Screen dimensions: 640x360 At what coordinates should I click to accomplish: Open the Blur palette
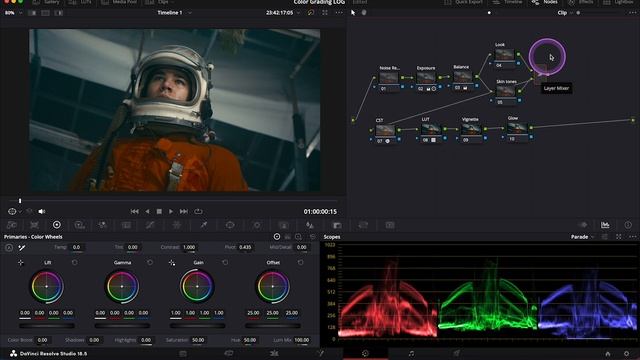coord(310,225)
